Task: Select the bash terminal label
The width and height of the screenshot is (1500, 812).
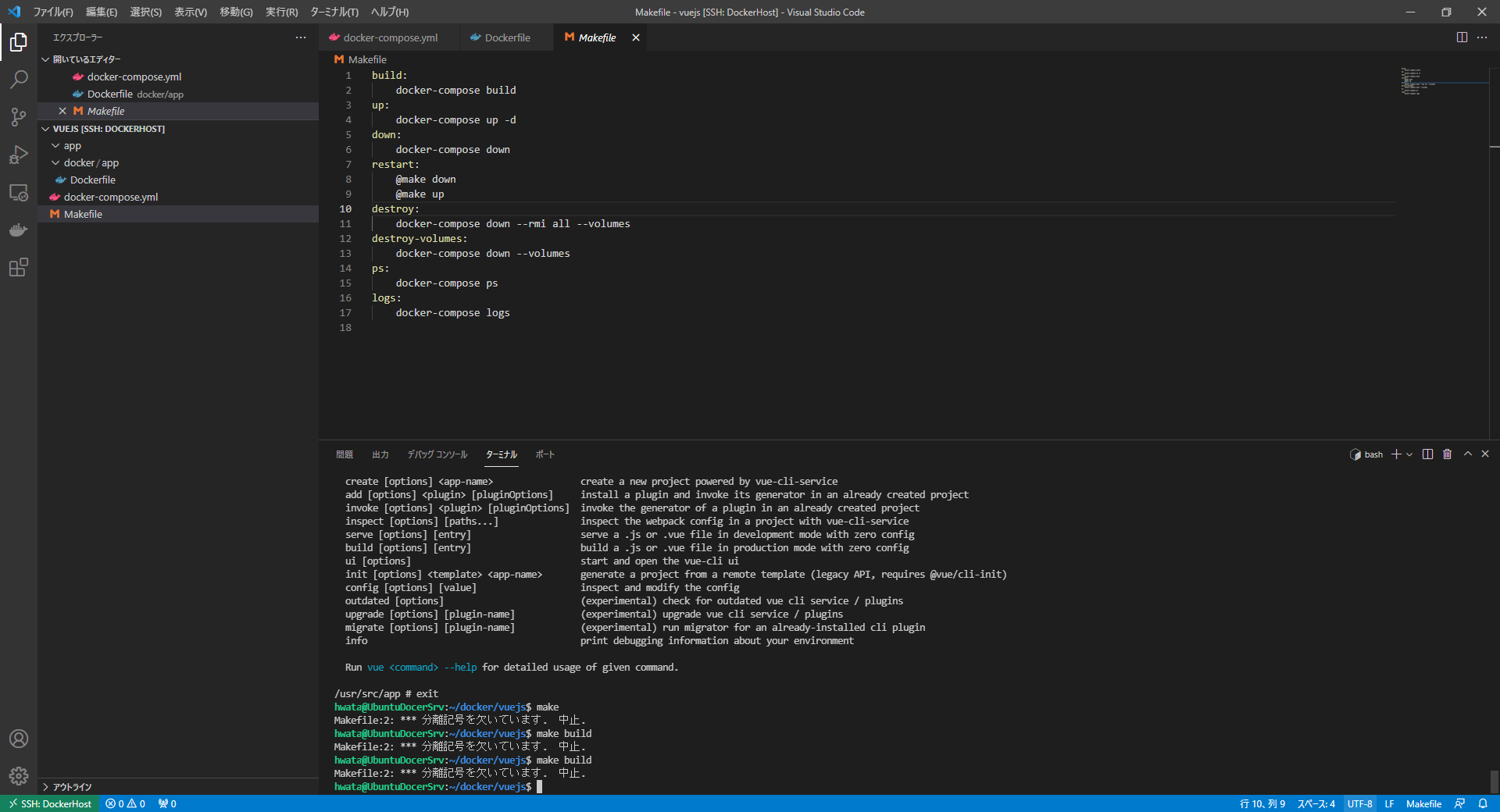Action: point(1366,454)
